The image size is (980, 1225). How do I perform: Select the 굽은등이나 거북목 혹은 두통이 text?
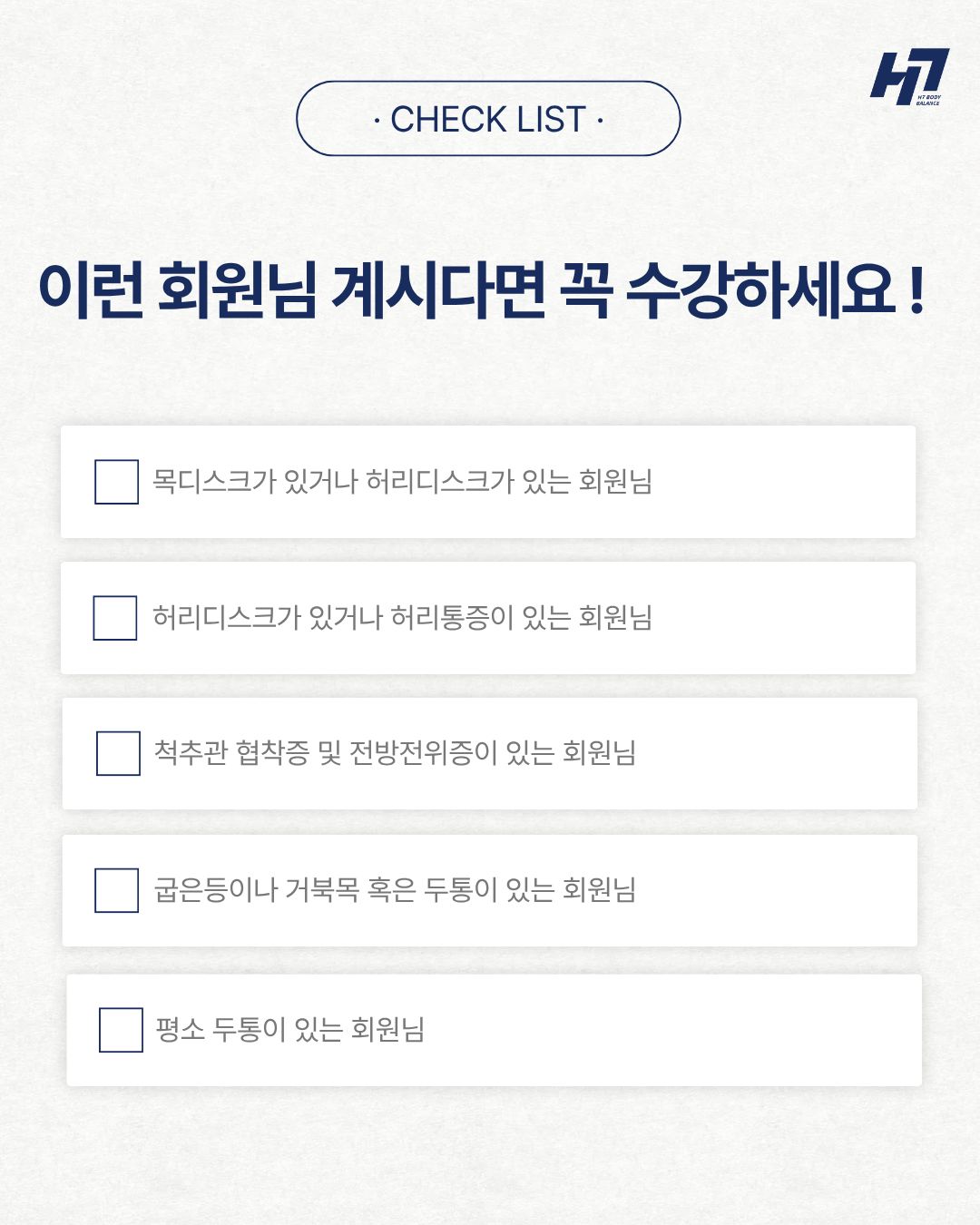[x=395, y=890]
